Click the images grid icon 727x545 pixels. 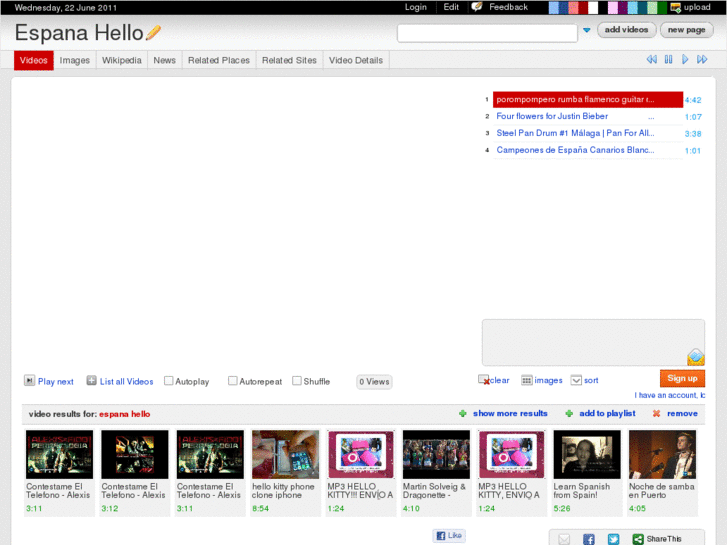point(527,380)
